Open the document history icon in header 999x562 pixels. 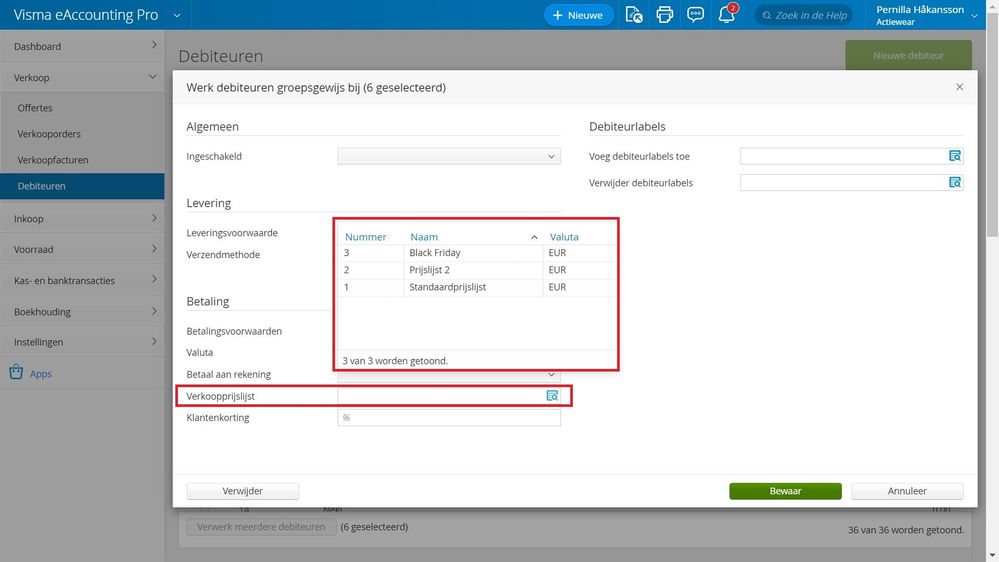633,15
